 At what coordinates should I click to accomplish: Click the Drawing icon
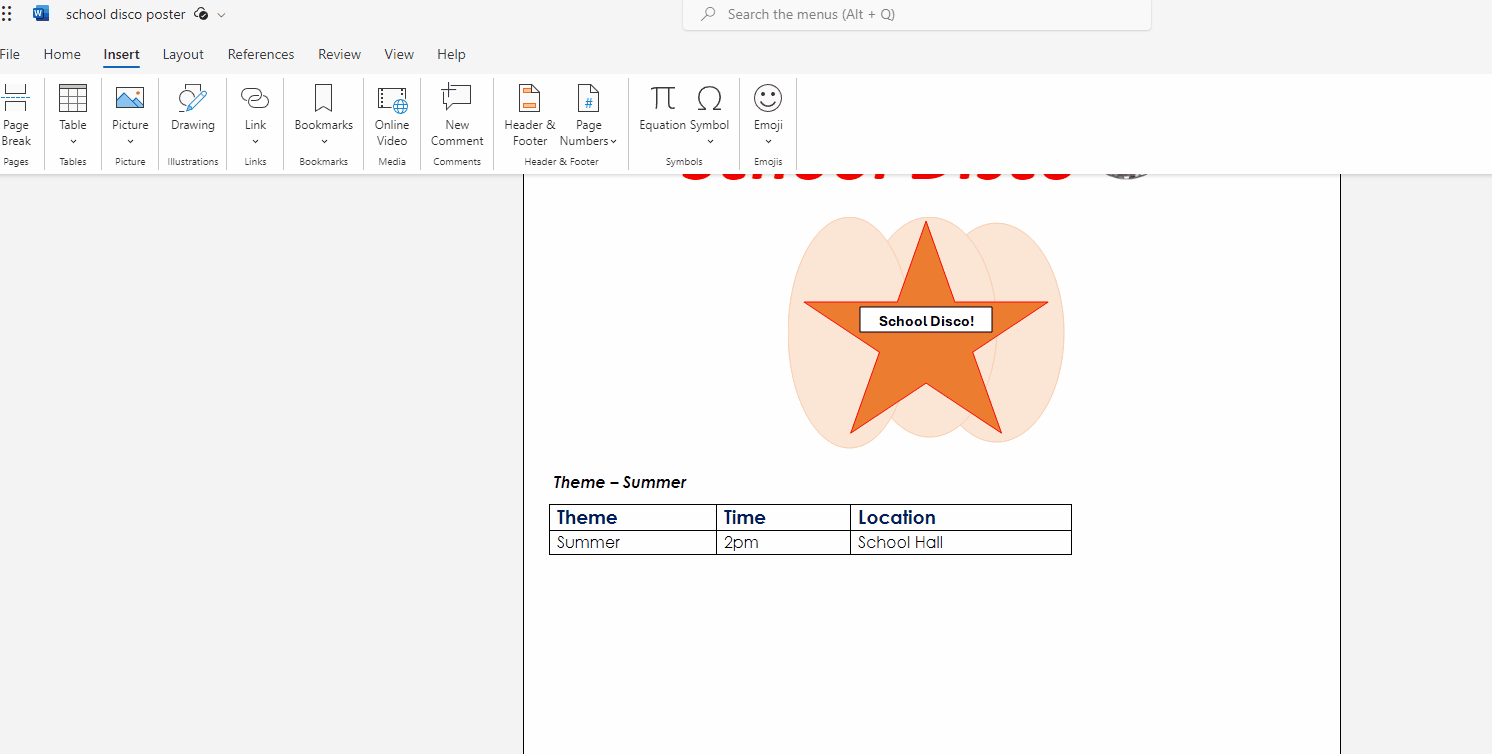pos(192,108)
